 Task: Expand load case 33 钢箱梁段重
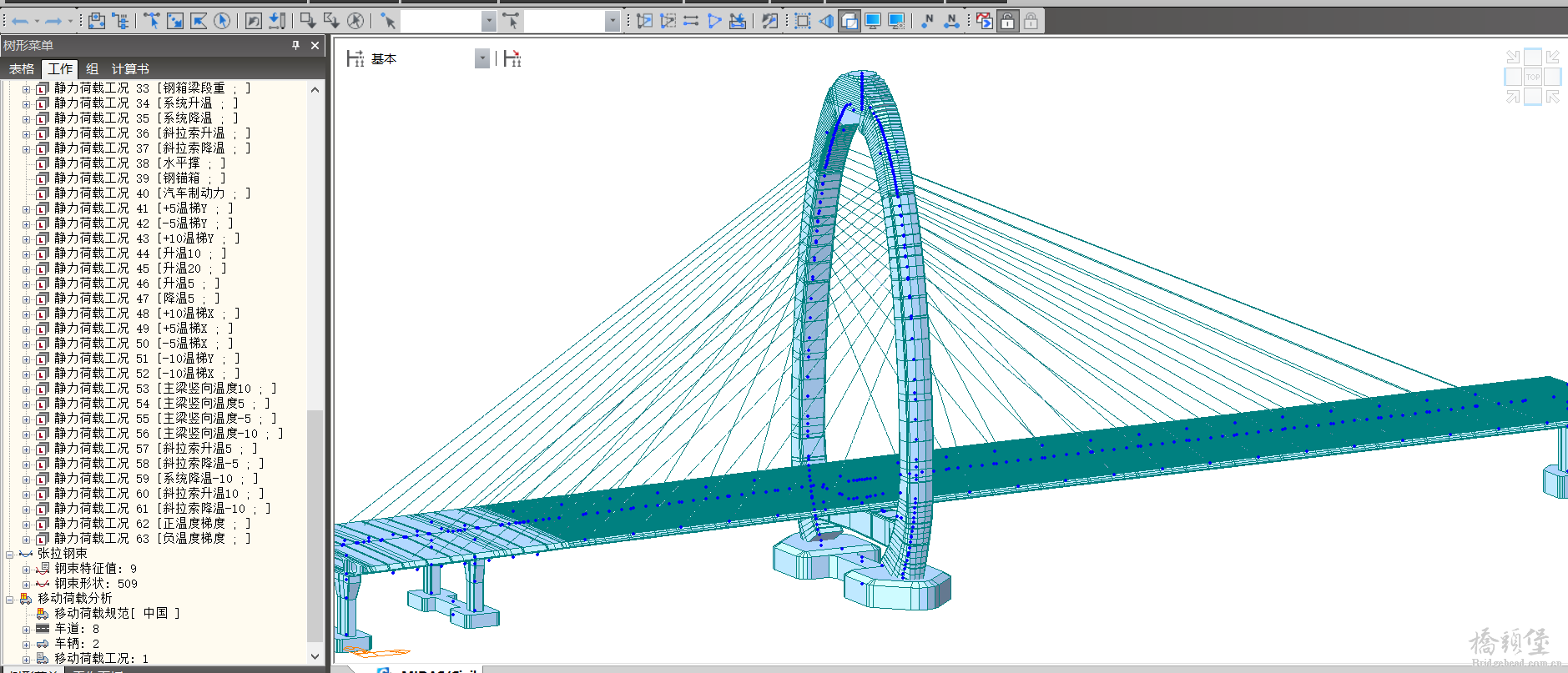point(26,88)
